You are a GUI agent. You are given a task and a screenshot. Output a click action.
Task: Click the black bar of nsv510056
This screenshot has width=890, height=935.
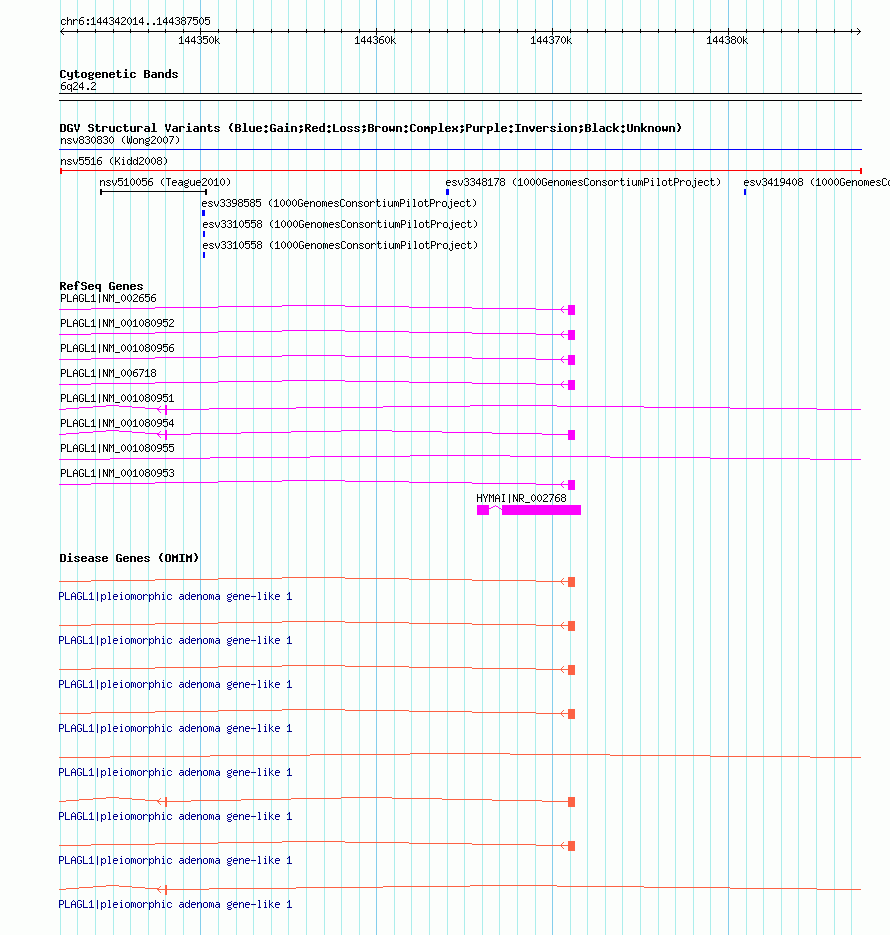[153, 192]
